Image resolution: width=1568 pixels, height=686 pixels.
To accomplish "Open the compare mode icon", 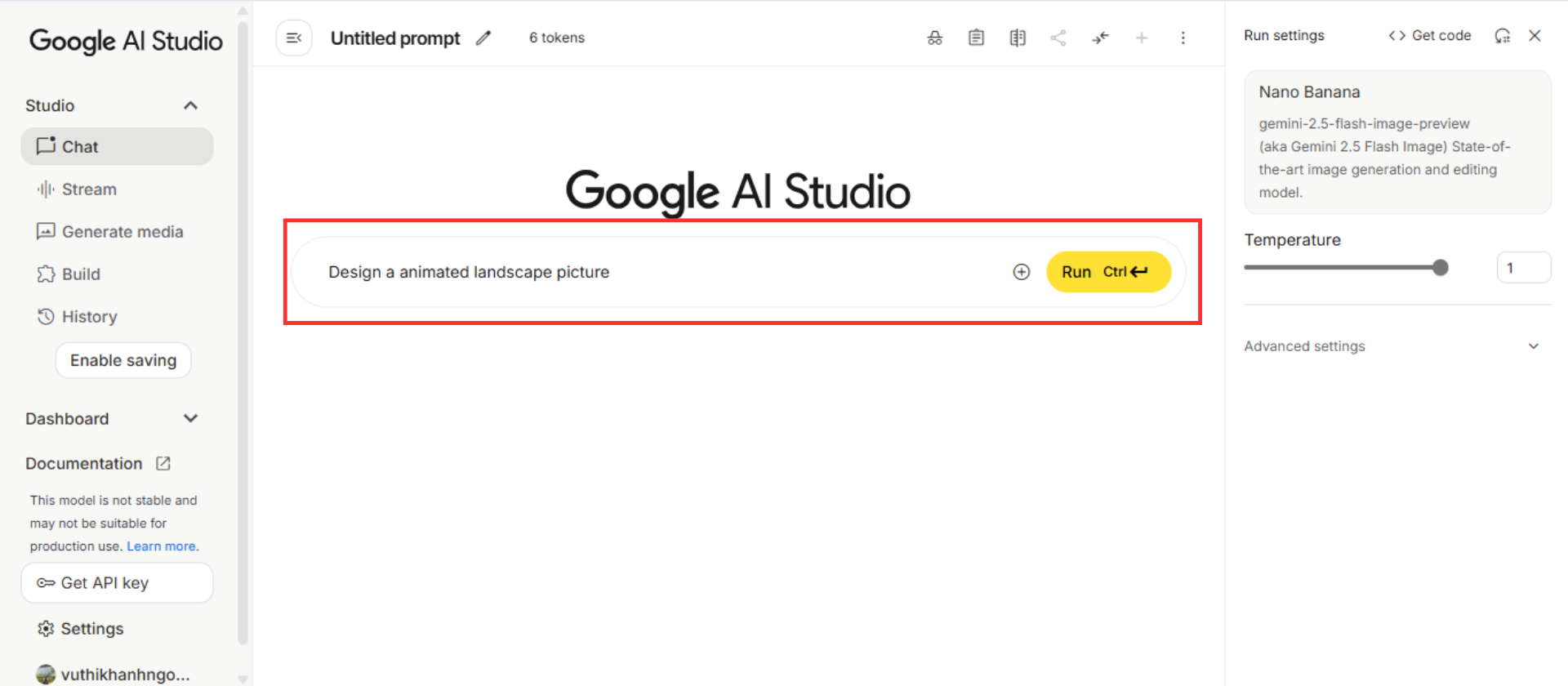I will pyautogui.click(x=1017, y=38).
